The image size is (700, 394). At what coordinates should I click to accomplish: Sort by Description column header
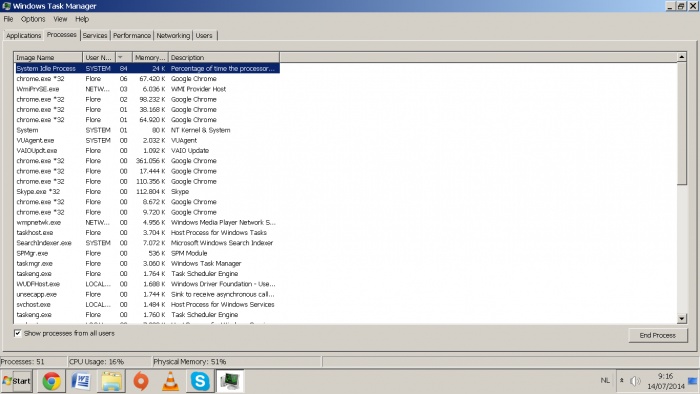point(224,58)
